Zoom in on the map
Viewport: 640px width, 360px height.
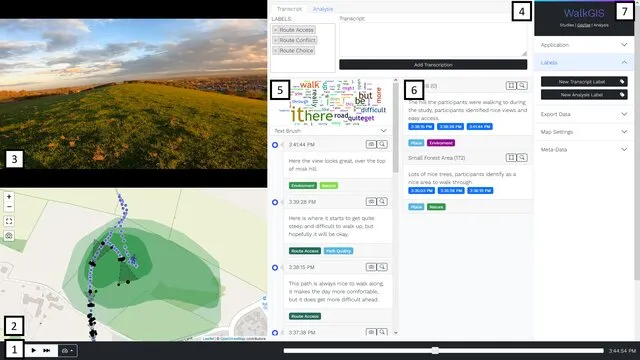click(x=9, y=197)
